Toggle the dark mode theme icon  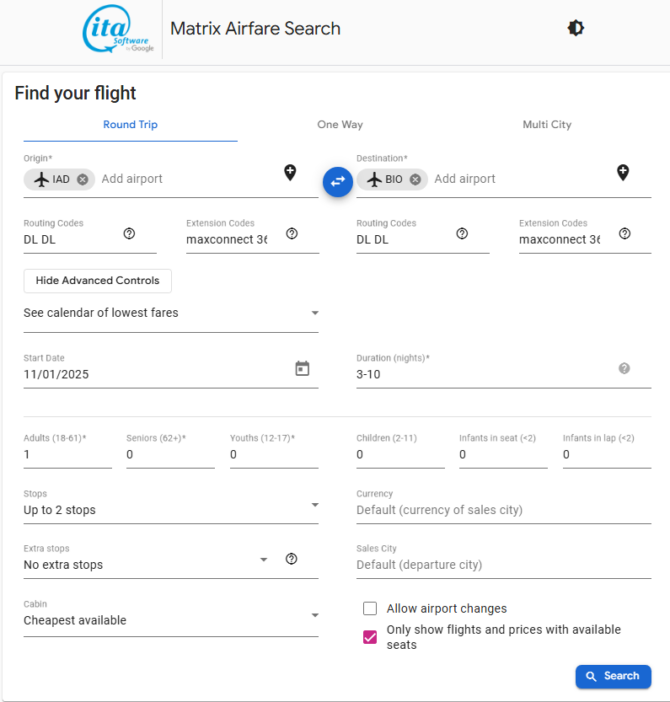tap(575, 28)
